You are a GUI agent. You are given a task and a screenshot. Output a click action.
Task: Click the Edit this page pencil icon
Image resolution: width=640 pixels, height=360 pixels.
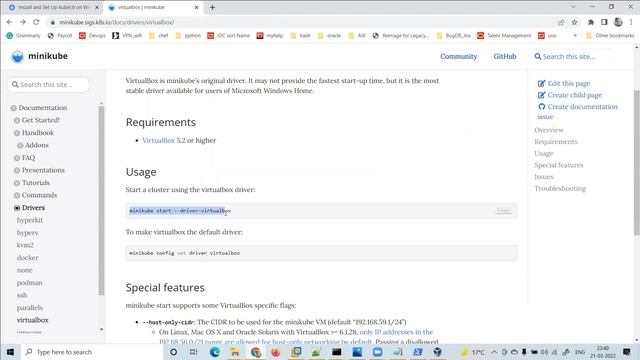[541, 83]
